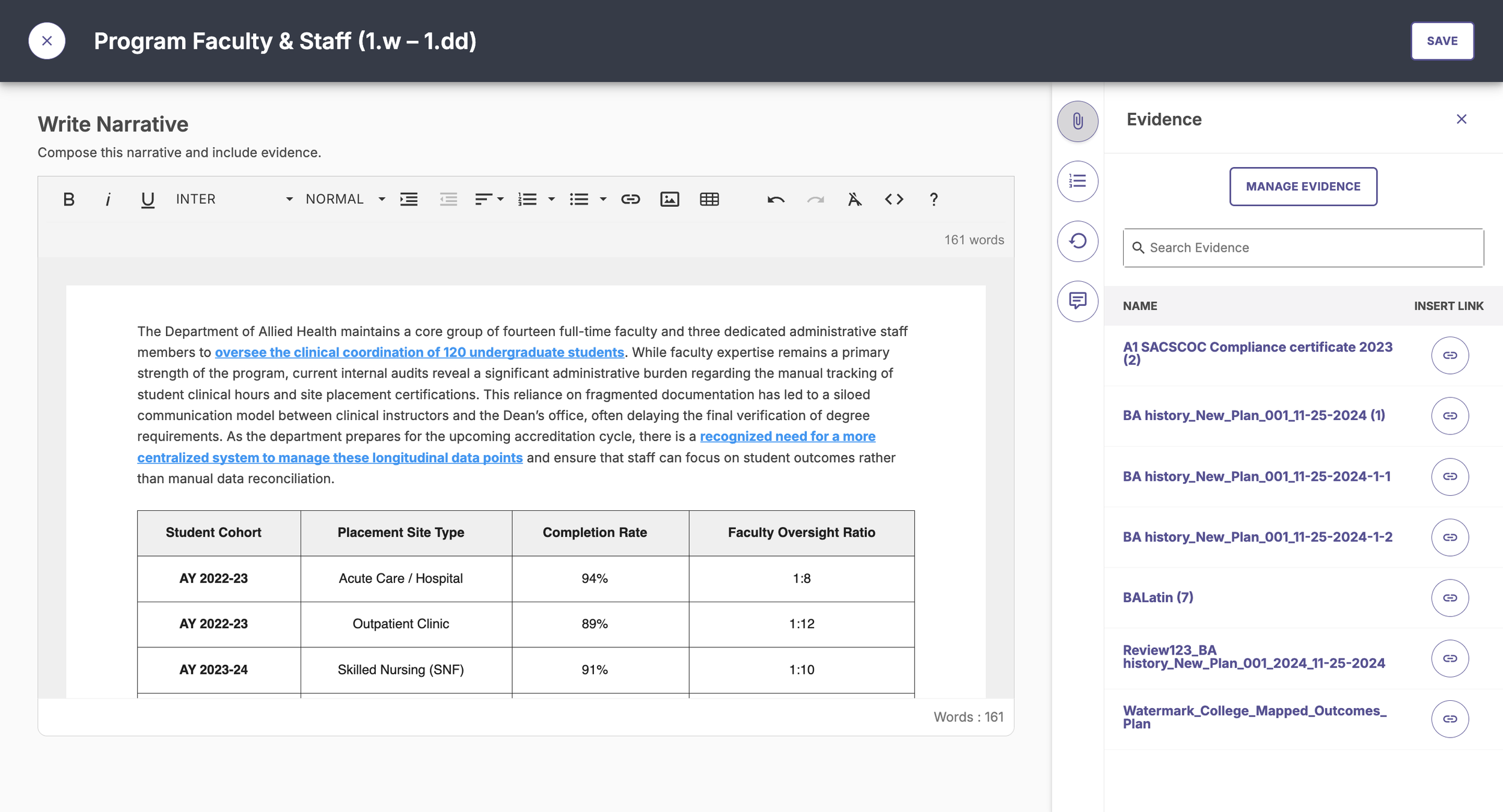Save the narrative with SAVE button
This screenshot has height=812, width=1503.
pos(1442,41)
